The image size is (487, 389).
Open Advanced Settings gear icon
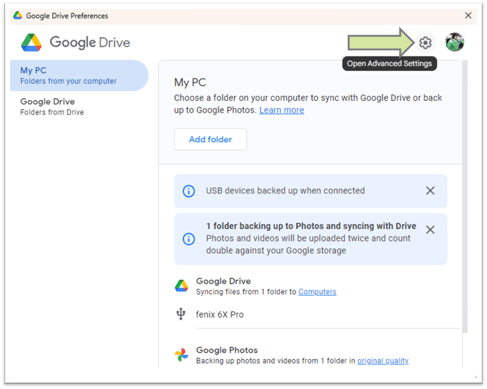pos(425,43)
